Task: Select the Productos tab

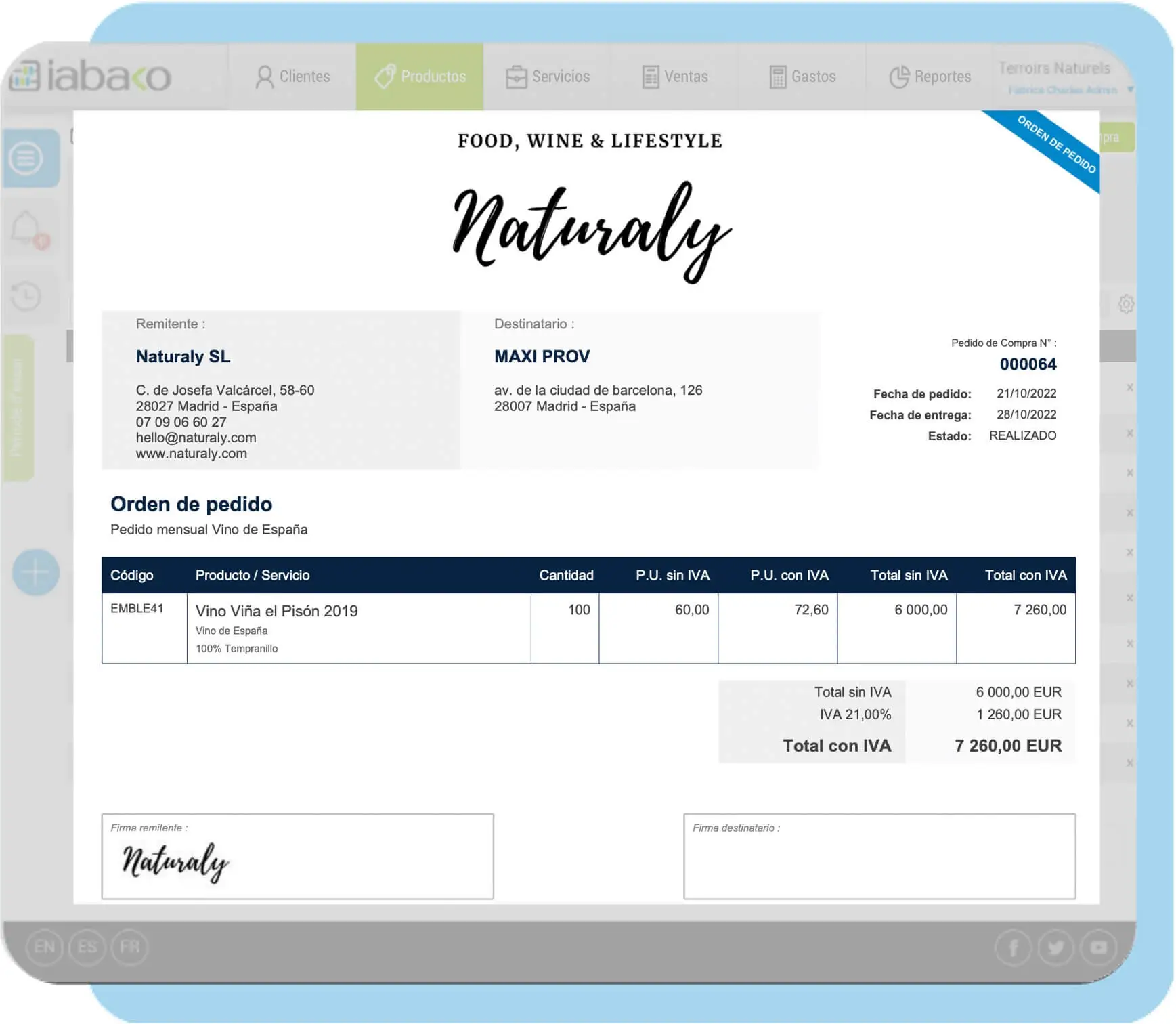Action: 420,77
